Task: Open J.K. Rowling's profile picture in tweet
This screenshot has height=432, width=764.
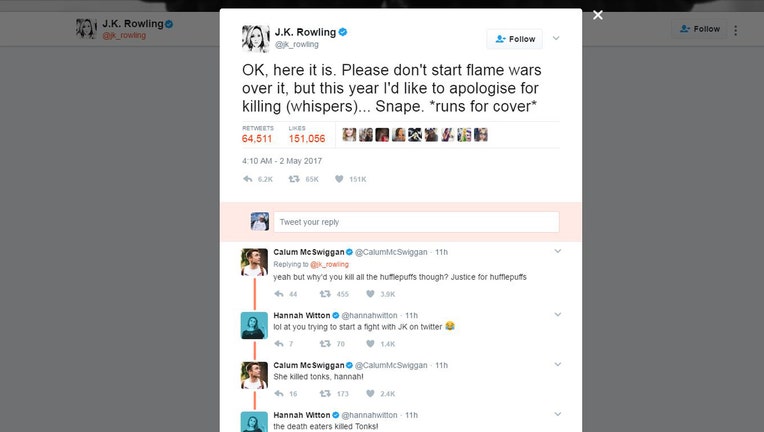Action: pos(255,37)
